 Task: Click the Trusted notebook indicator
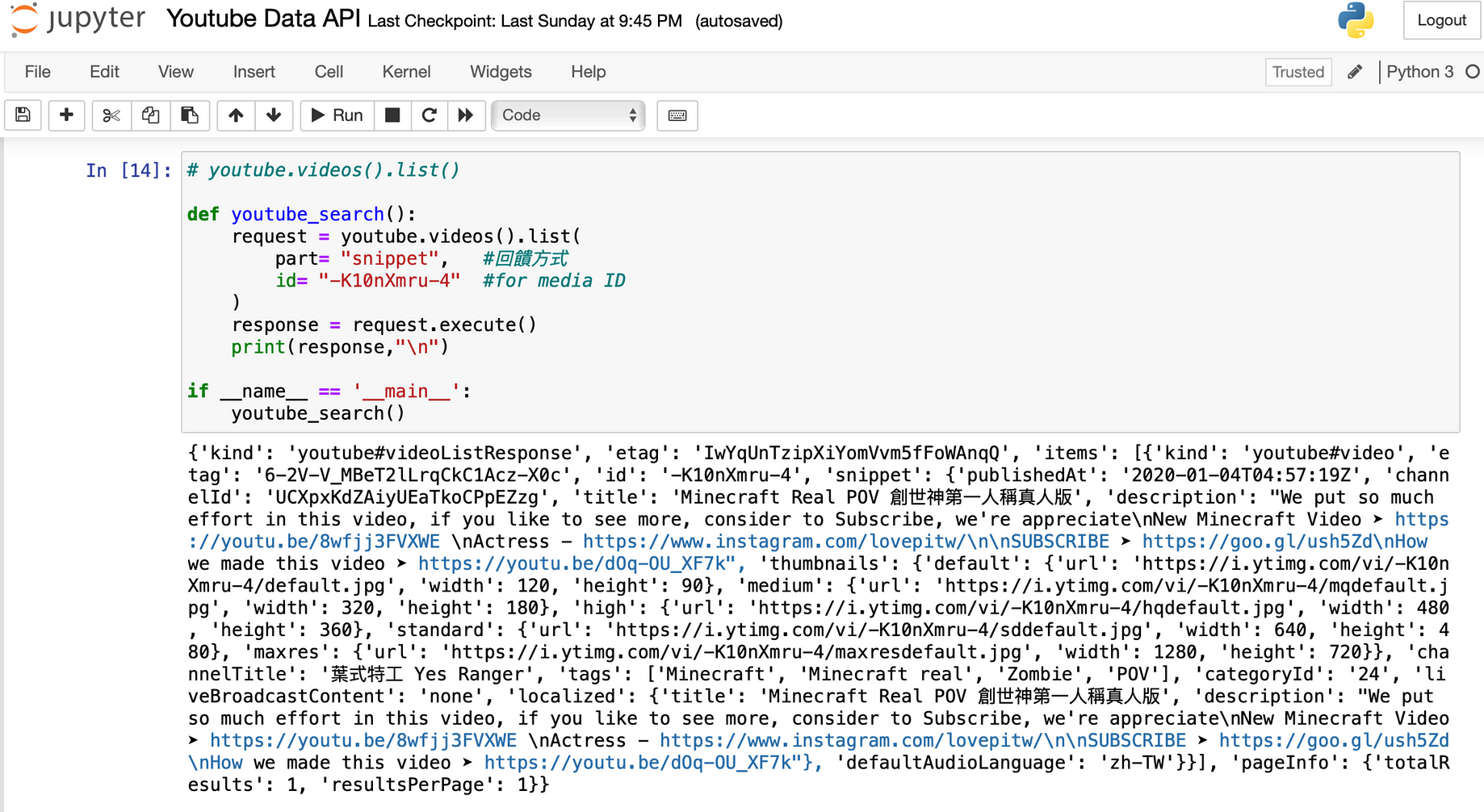[x=1297, y=72]
